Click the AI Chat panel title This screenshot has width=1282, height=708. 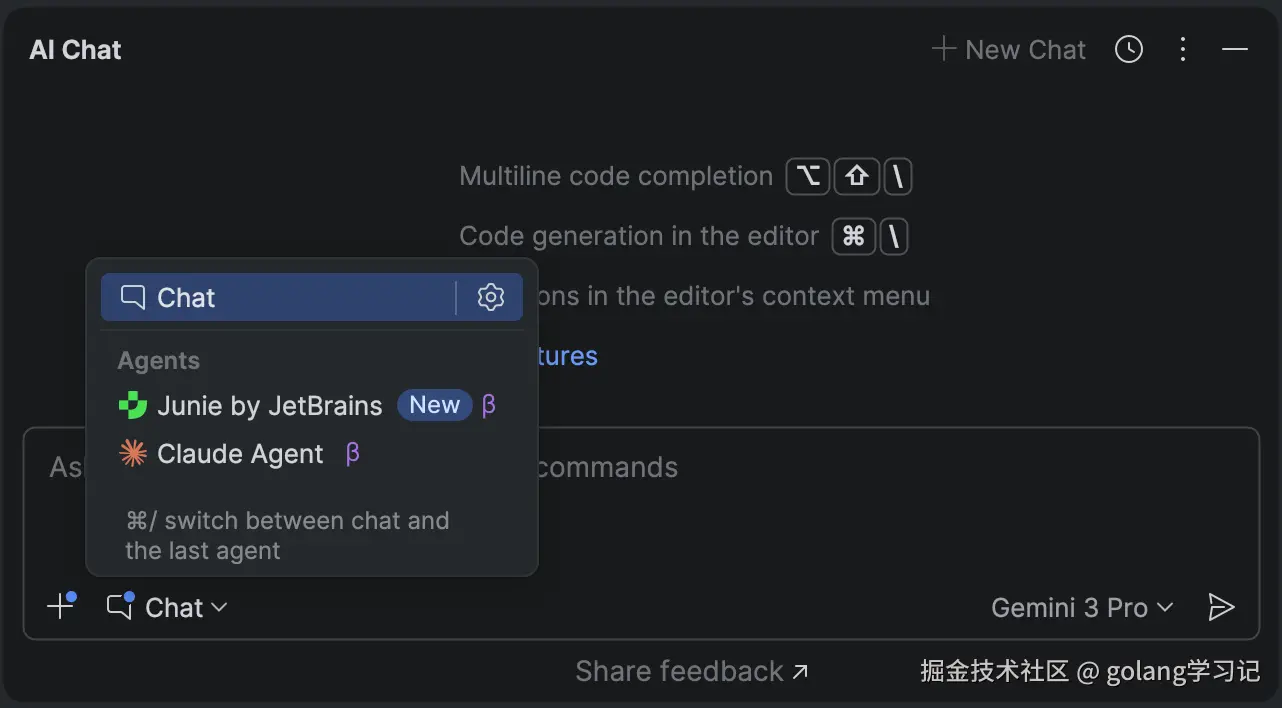tap(76, 50)
